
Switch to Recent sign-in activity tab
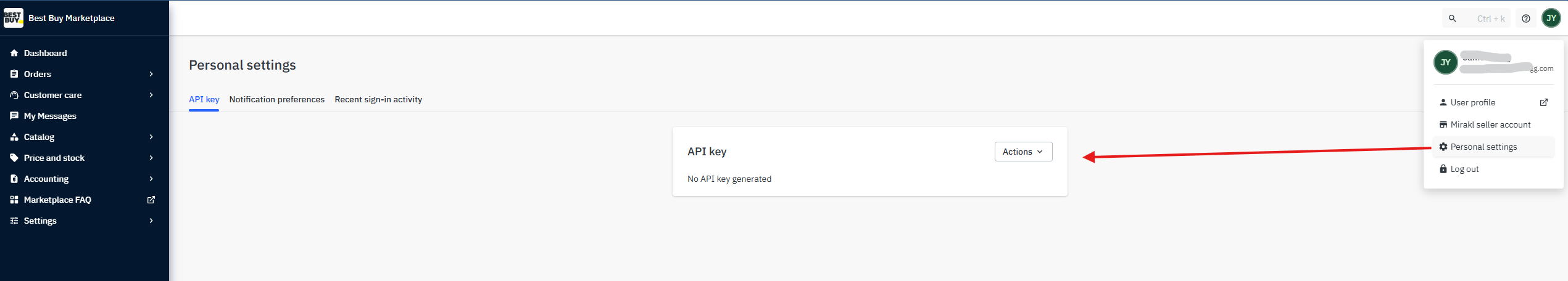coord(378,99)
